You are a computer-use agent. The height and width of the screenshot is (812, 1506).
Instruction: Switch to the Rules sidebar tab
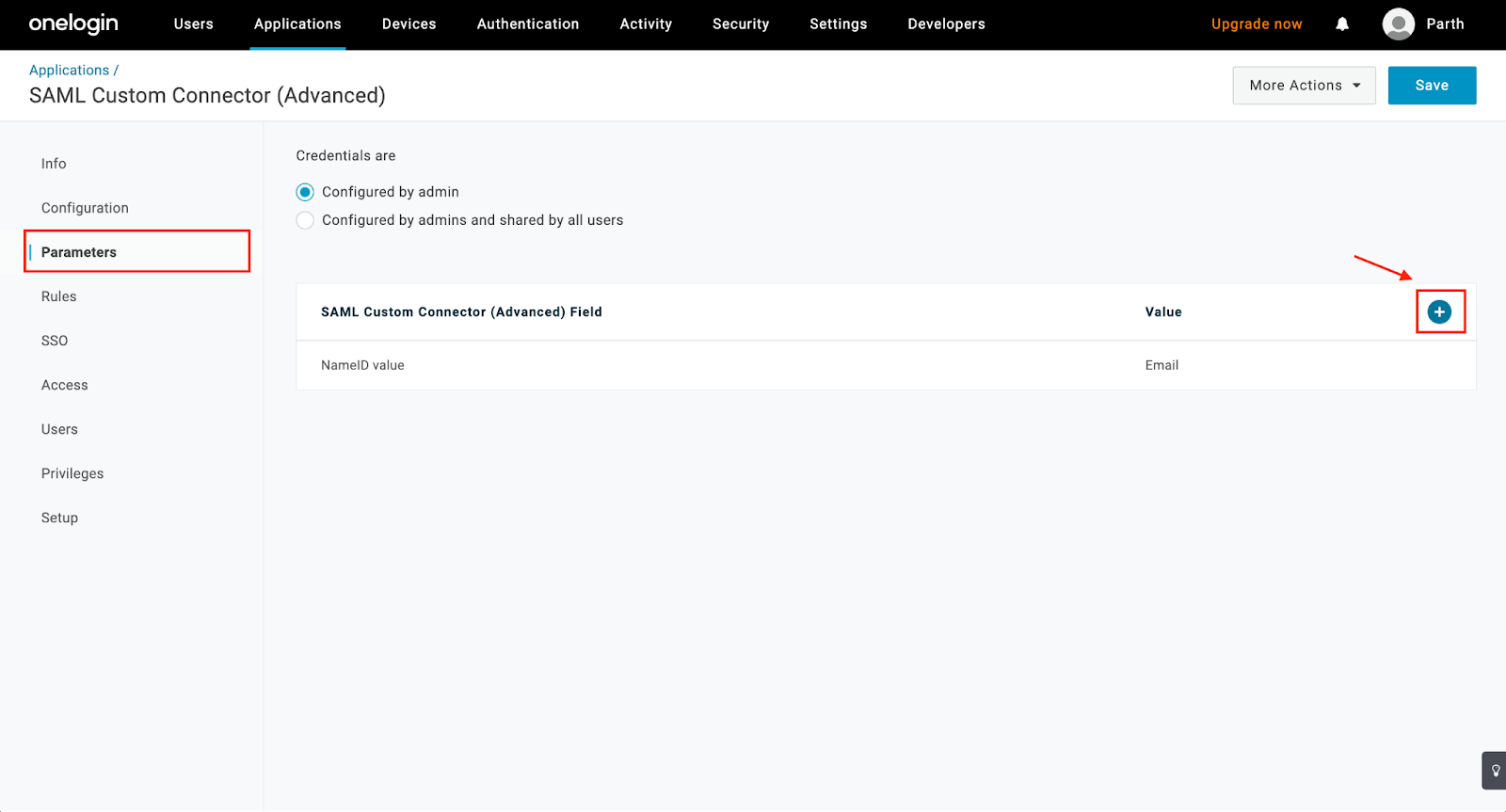(58, 296)
